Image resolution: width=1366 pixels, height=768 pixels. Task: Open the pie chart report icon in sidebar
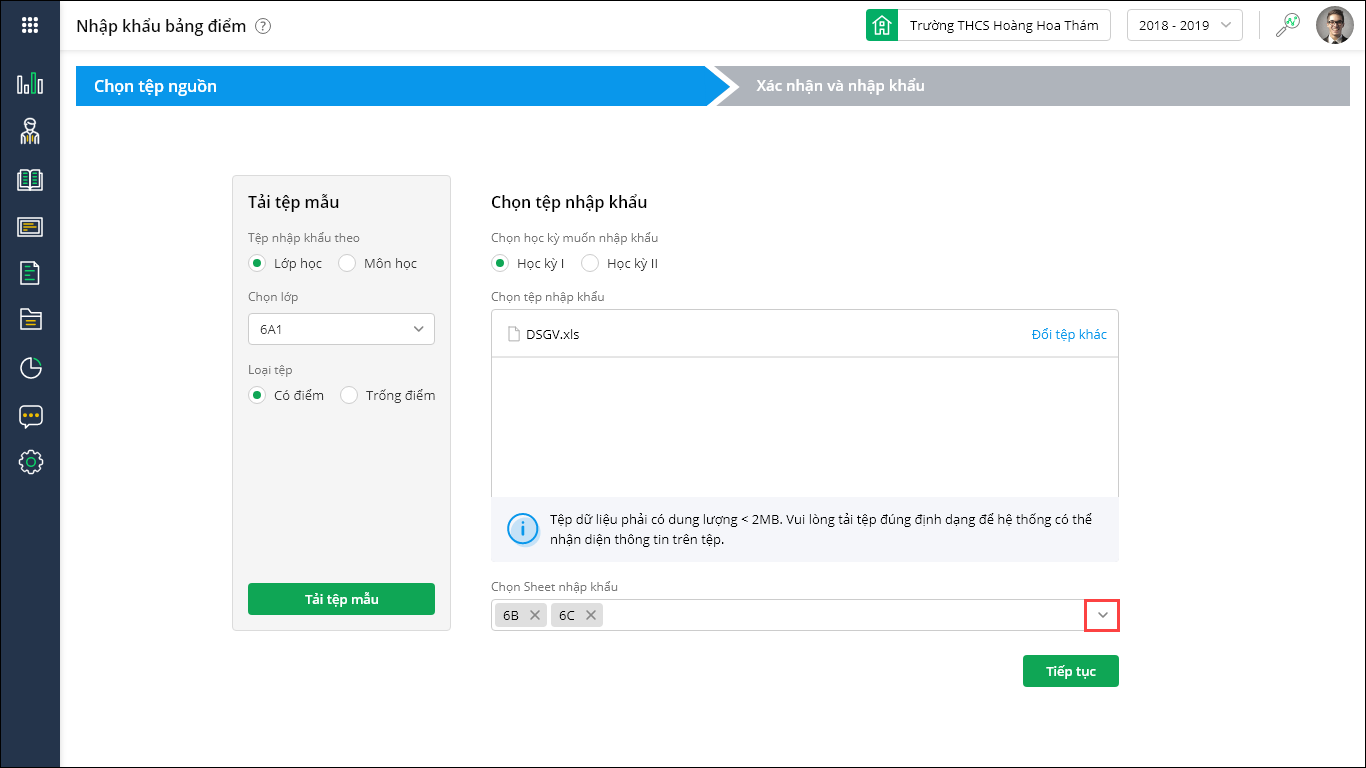pyautogui.click(x=30, y=368)
